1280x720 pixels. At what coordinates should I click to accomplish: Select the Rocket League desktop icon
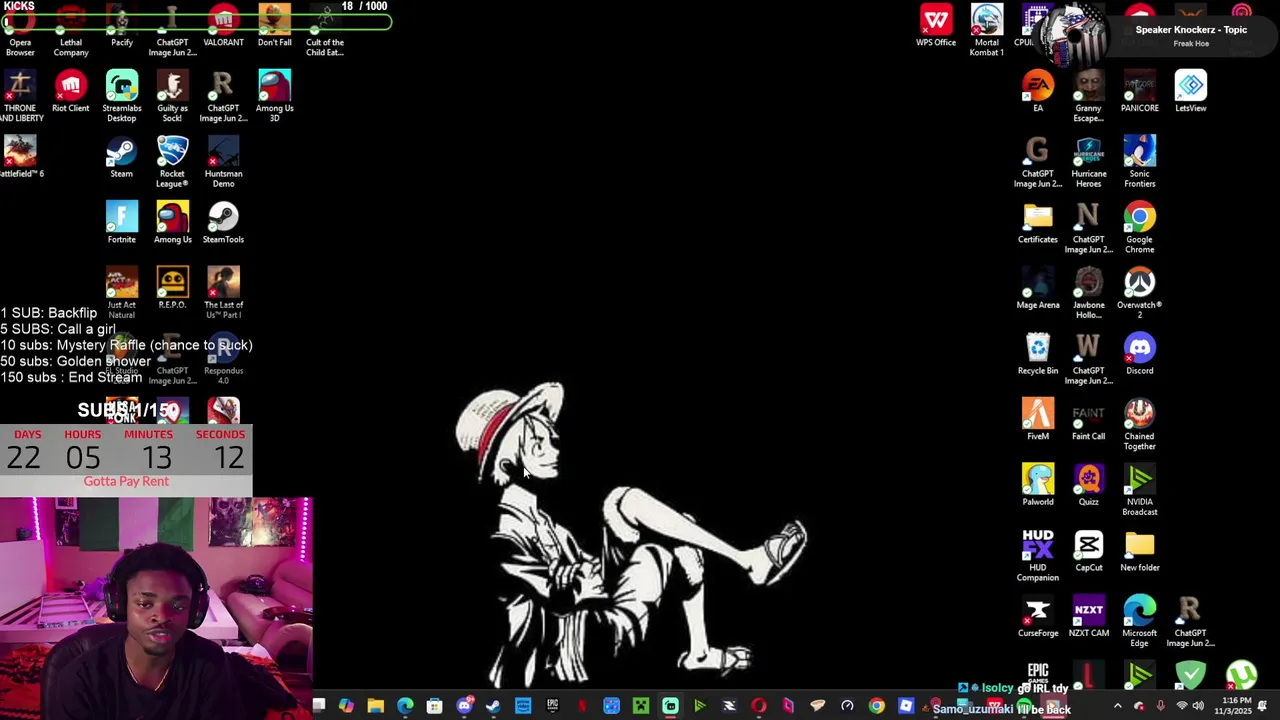pos(172,162)
